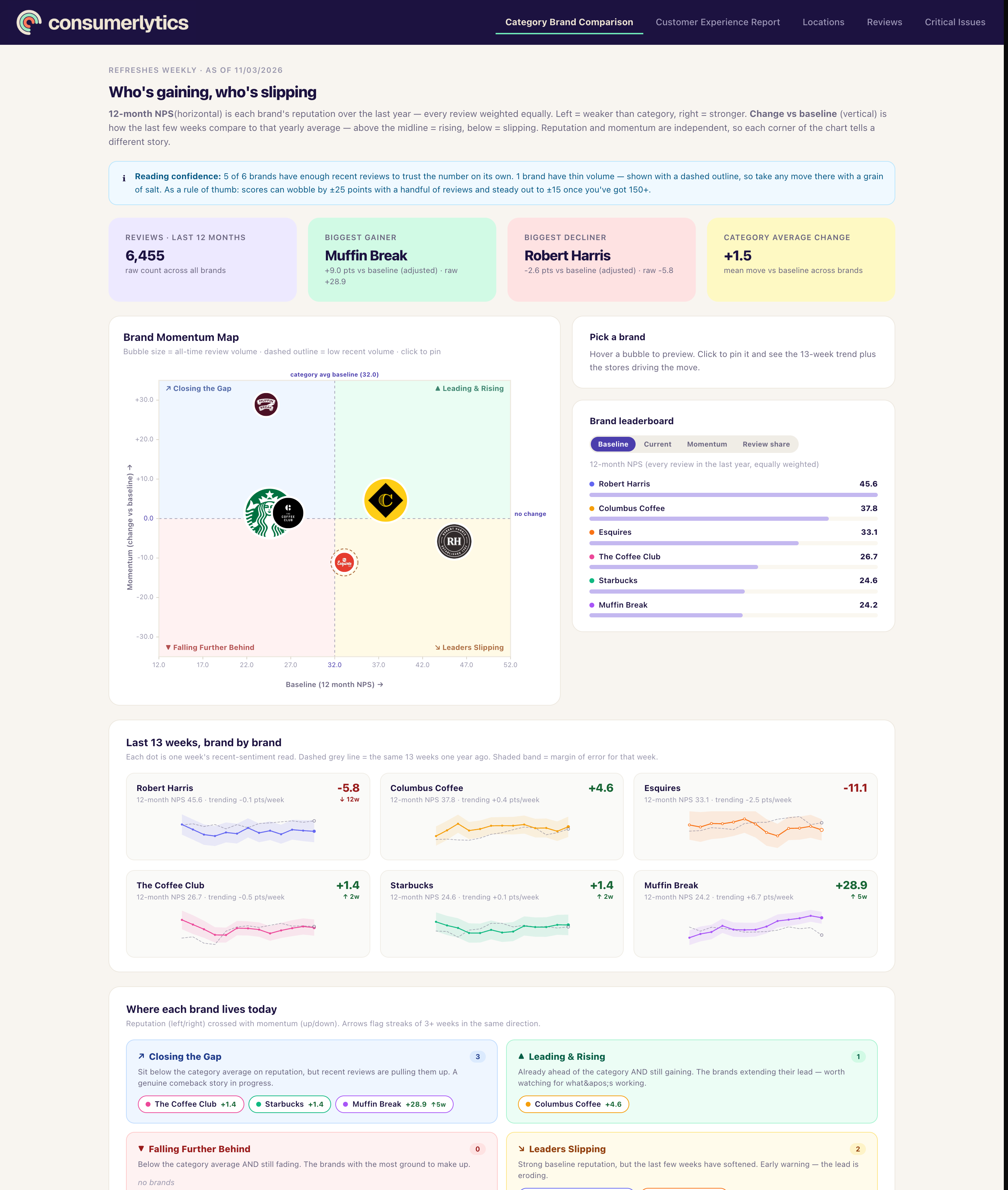1008x1190 pixels.
Task: Click the Leading & Rising label on the map
Action: click(469, 388)
